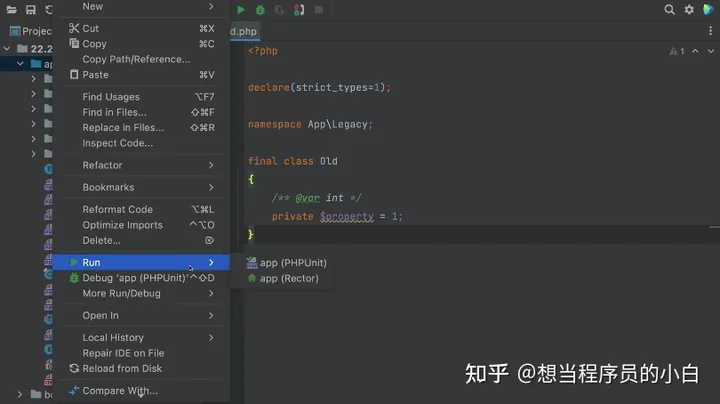Open the editor tabs kebab menu
The height and width of the screenshot is (404, 720).
coord(710,31)
